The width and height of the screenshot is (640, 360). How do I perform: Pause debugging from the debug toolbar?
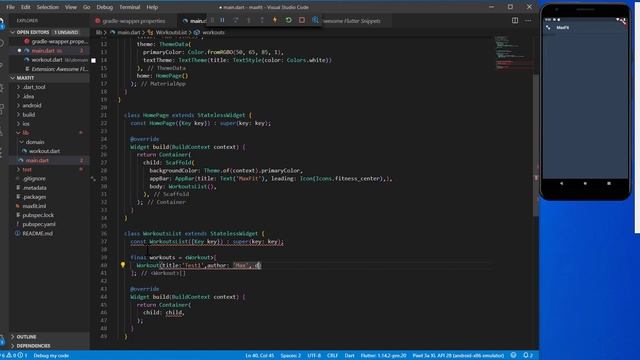222,20
